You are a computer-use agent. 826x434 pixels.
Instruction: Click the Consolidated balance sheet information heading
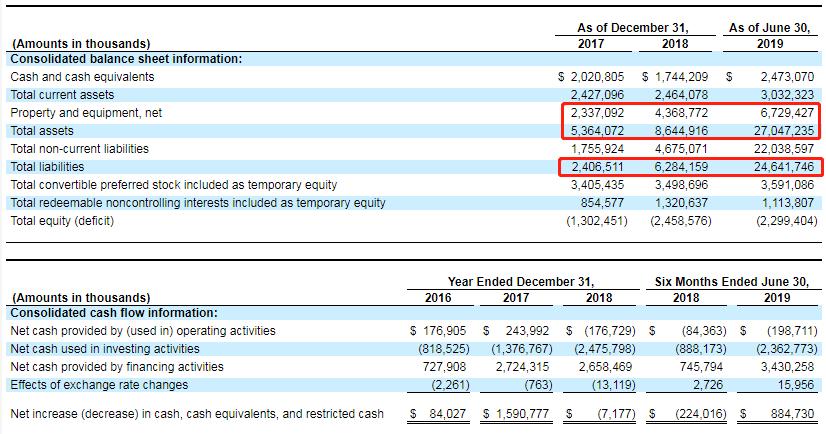tap(126, 59)
